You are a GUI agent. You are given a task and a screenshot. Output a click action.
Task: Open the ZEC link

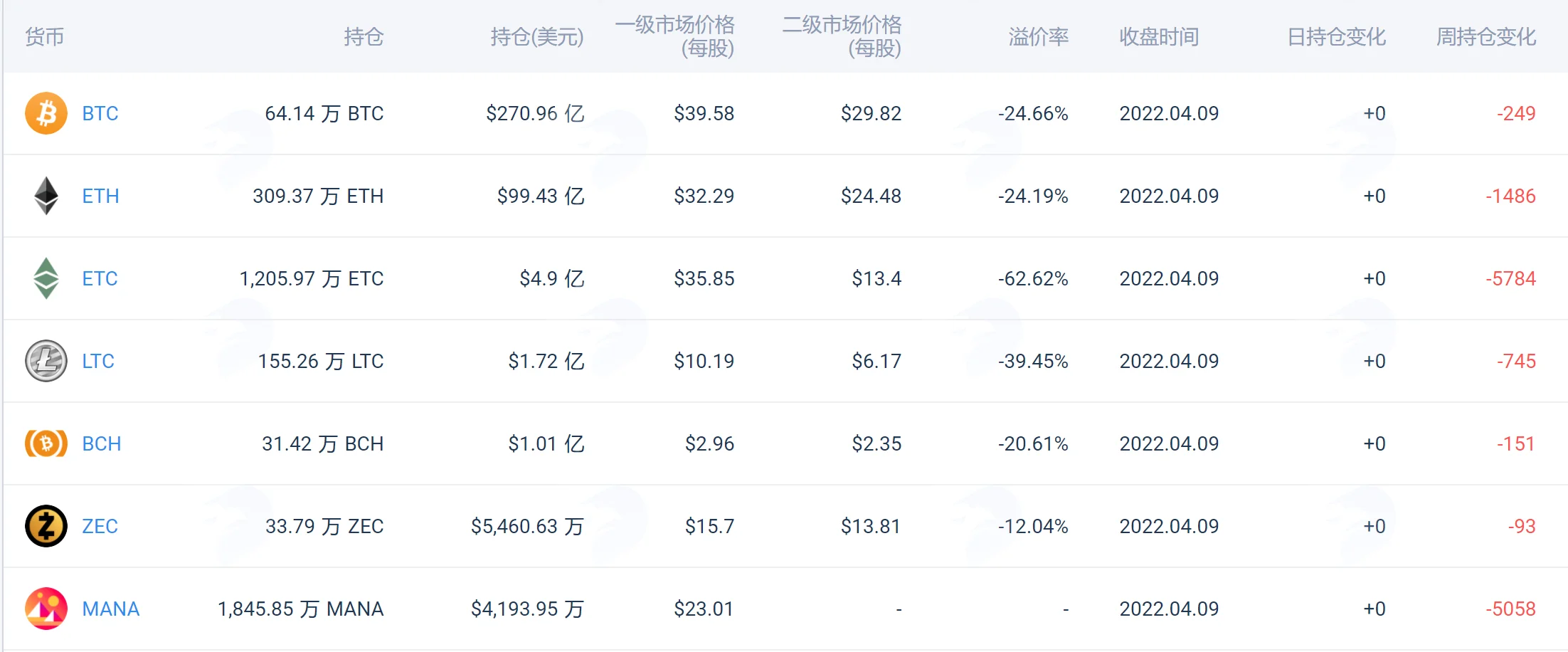[100, 526]
